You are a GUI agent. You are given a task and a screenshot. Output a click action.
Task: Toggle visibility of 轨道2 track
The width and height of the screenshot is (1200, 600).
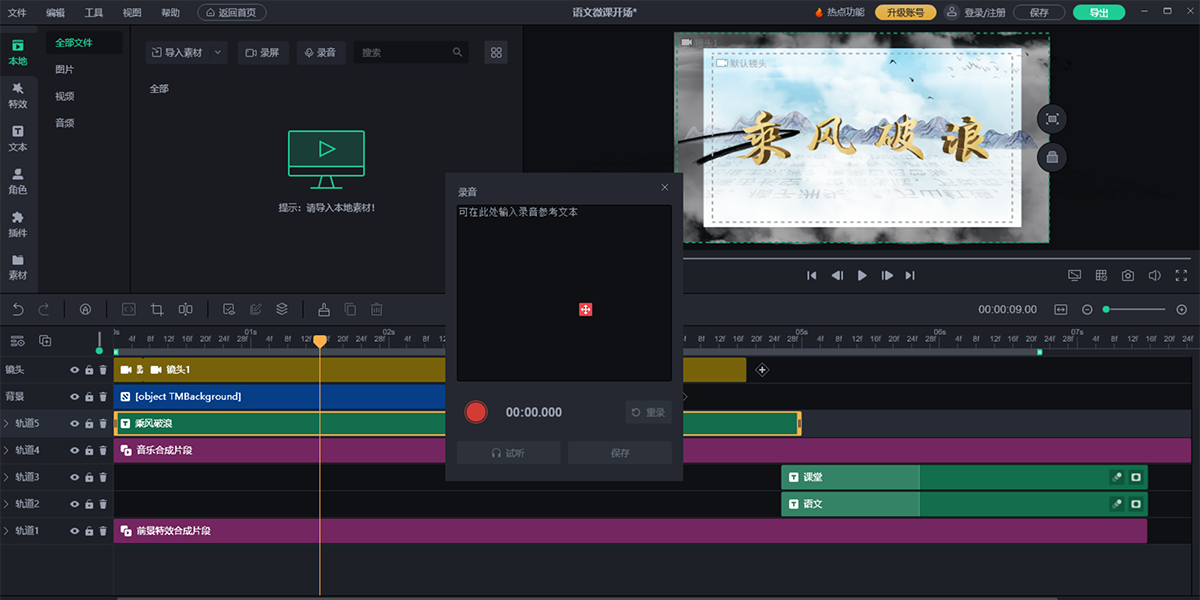click(x=74, y=505)
